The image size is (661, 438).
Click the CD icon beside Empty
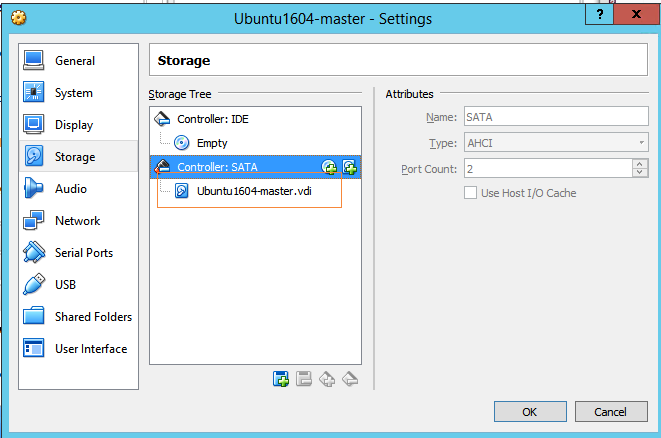(x=182, y=143)
